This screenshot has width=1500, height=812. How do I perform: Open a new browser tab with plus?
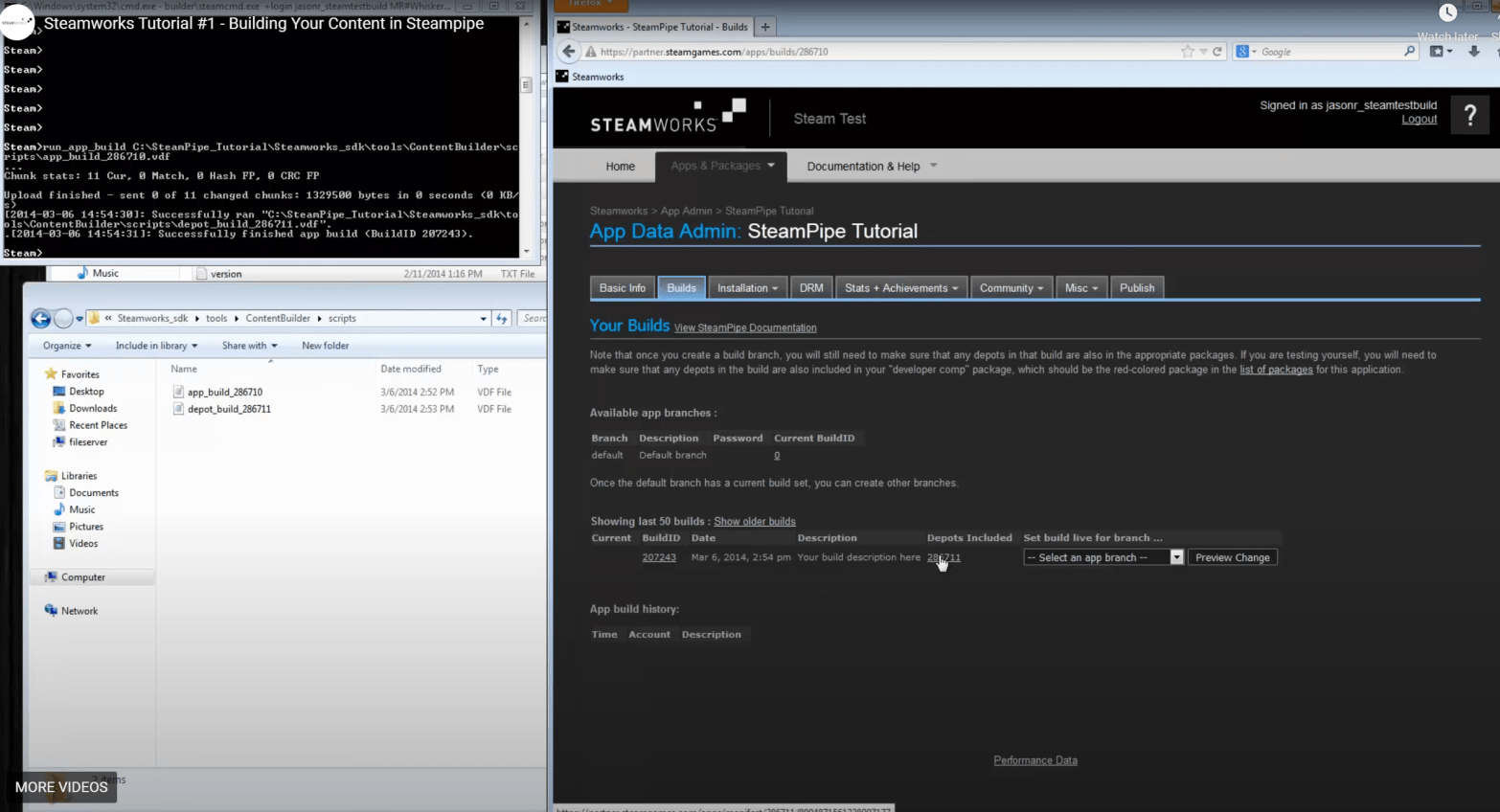(x=765, y=27)
